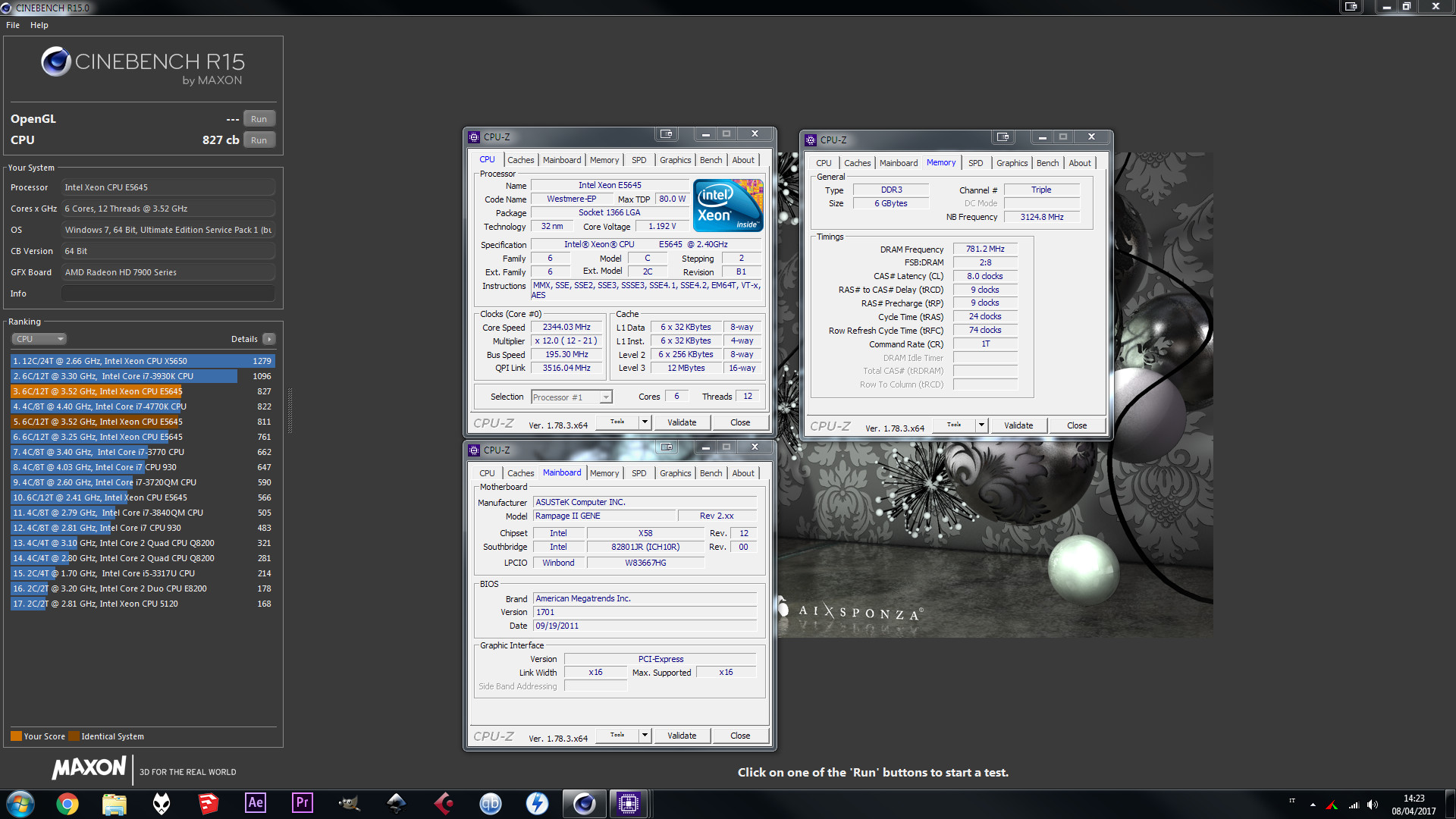
Task: Click the extra title-bar button in the CPU-Z CPU window
Action: pos(667,134)
